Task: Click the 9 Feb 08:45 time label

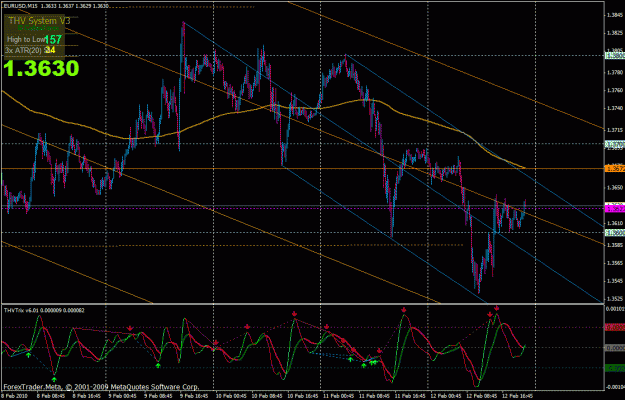Action: [x=157, y=396]
